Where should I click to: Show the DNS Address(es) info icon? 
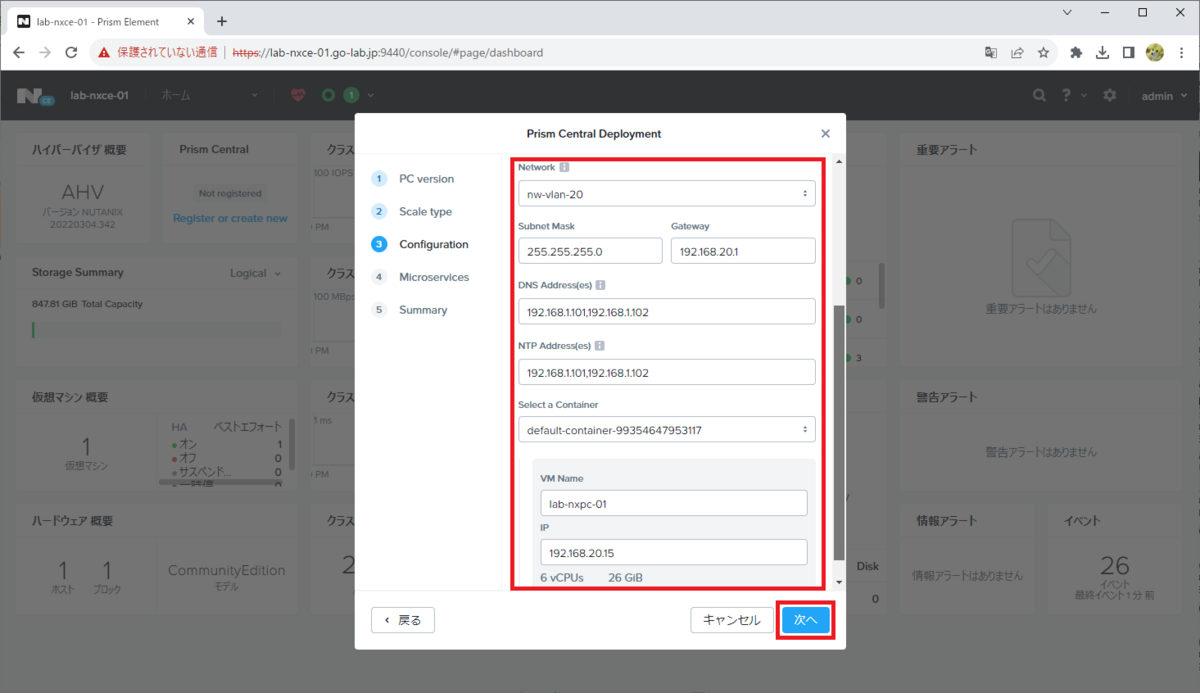tap(600, 285)
